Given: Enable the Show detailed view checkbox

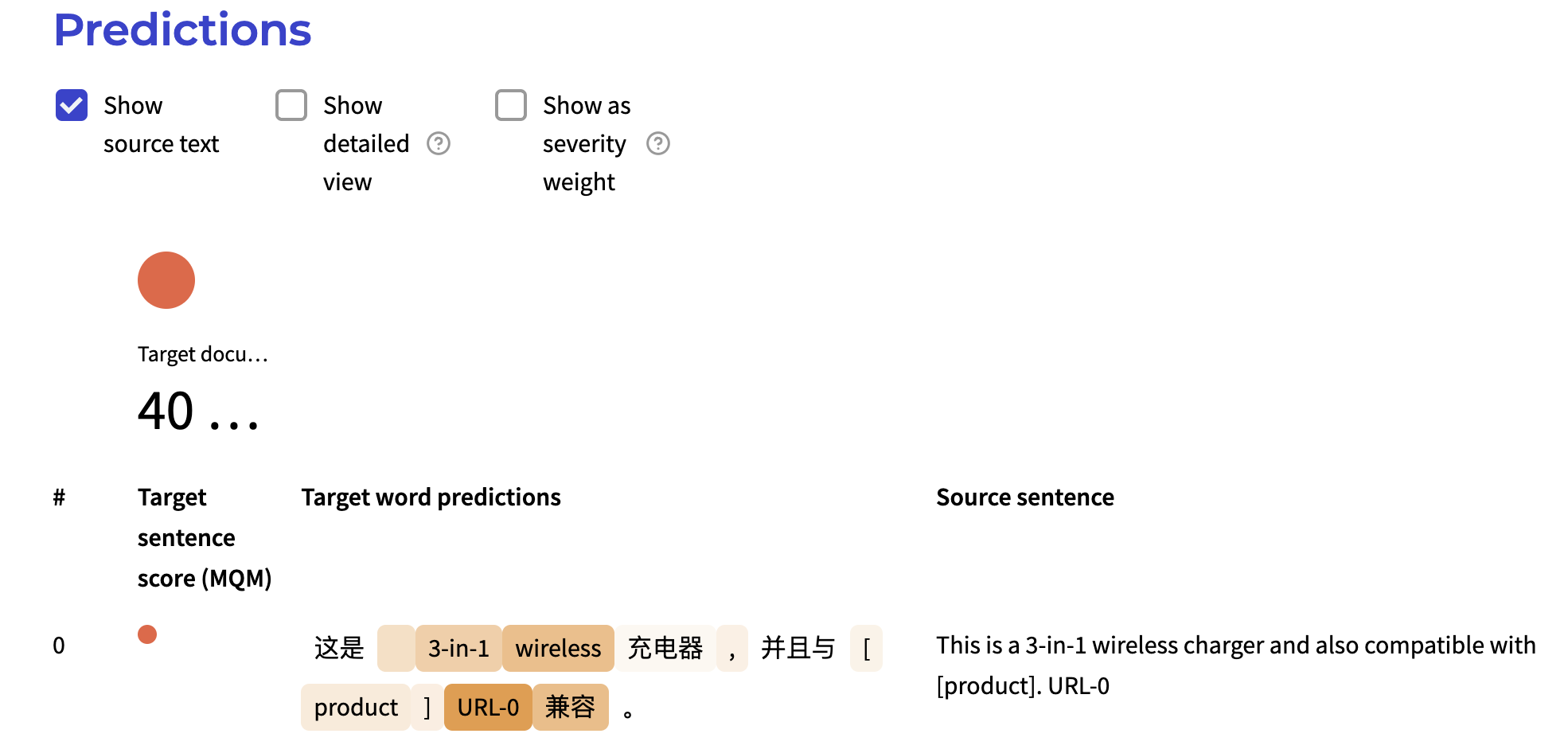Looking at the screenshot, I should tap(291, 105).
